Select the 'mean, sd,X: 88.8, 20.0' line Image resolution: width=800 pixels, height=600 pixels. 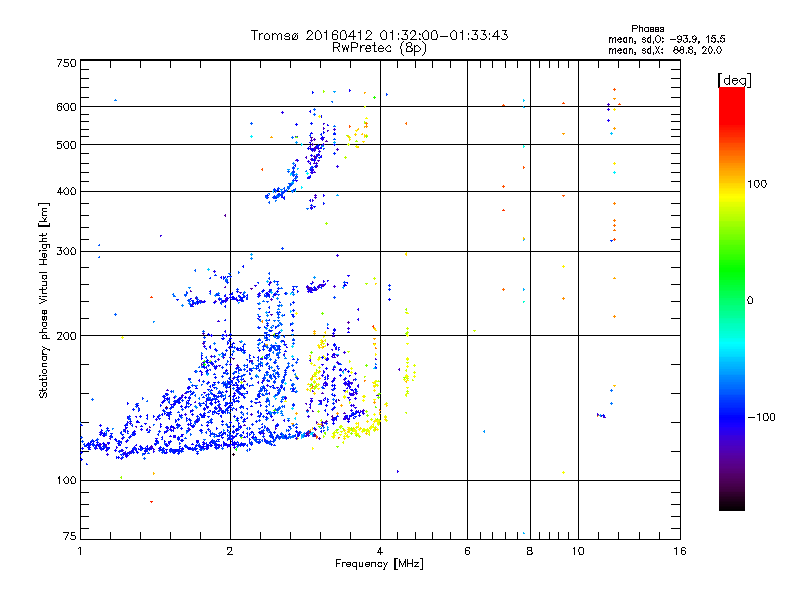[665, 50]
